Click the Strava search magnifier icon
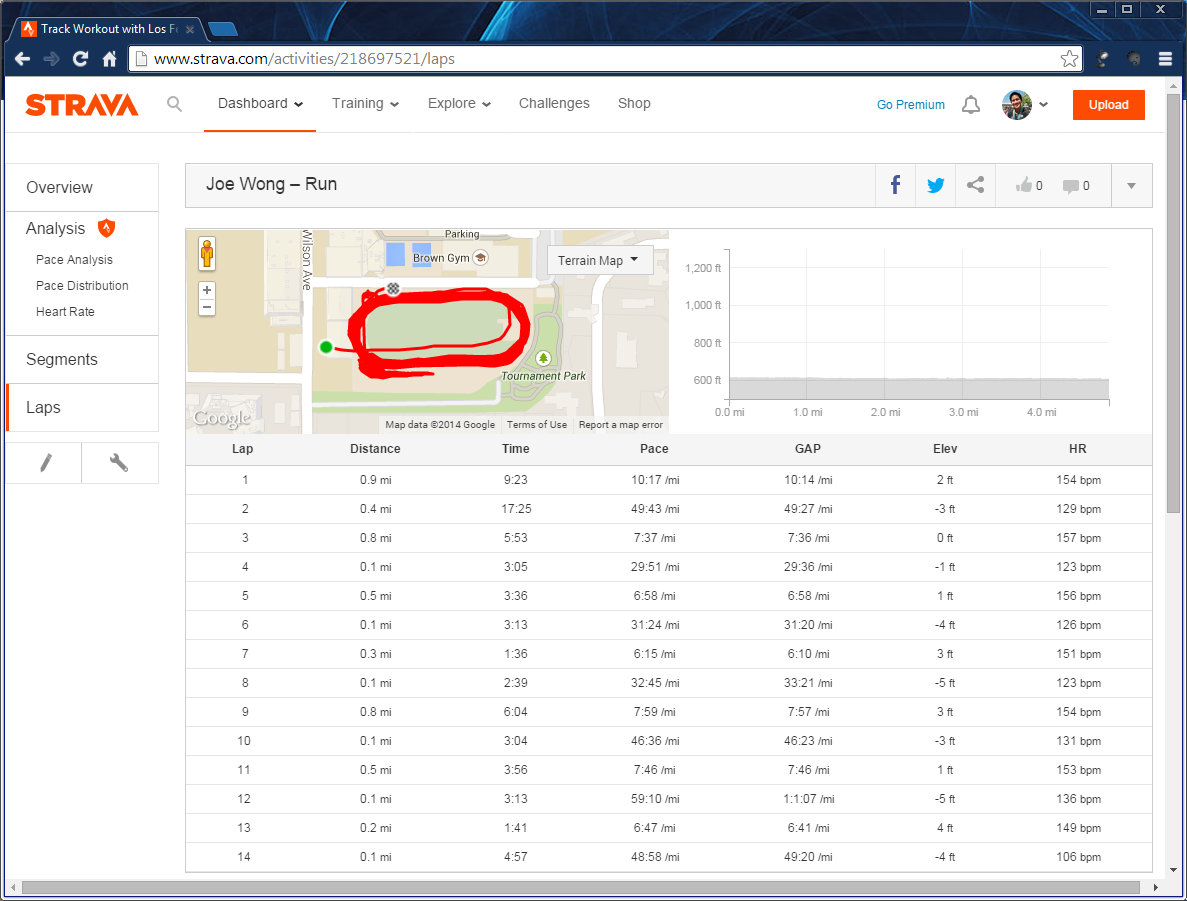 pos(175,104)
